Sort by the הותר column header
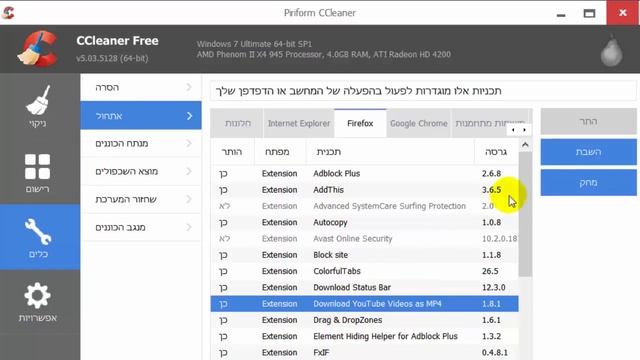 pyautogui.click(x=232, y=152)
